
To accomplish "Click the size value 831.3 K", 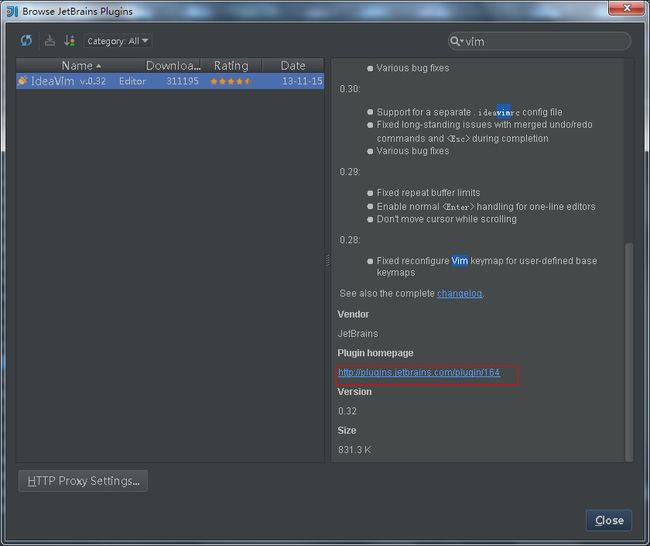I will tap(354, 449).
